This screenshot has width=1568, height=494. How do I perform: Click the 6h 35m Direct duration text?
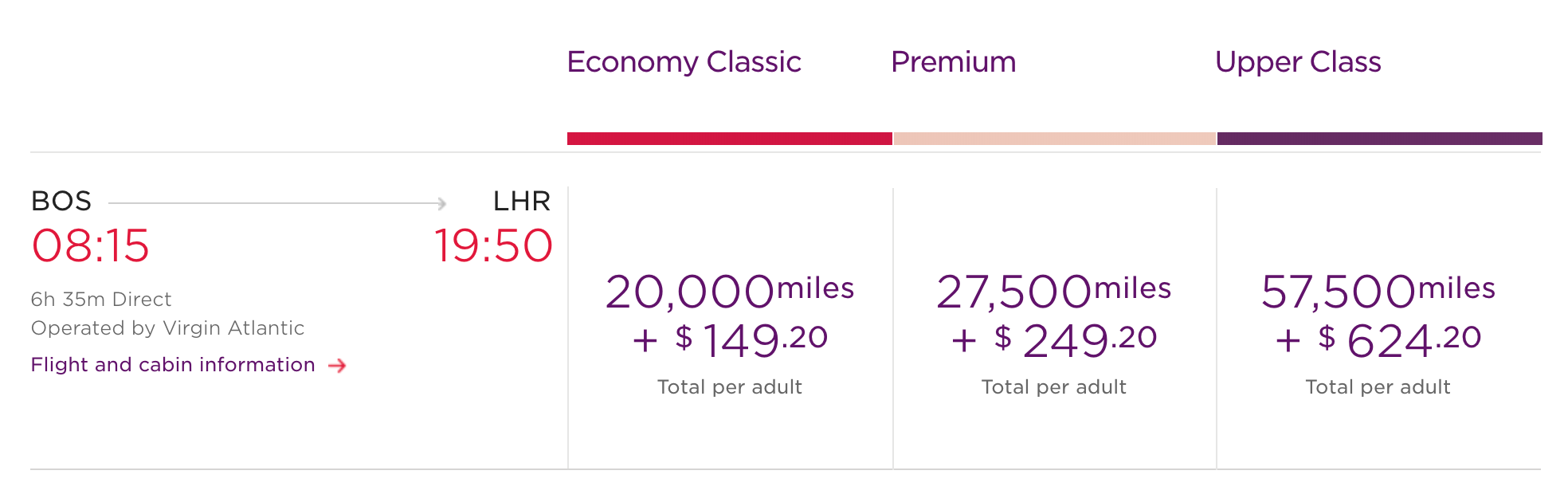tap(101, 300)
